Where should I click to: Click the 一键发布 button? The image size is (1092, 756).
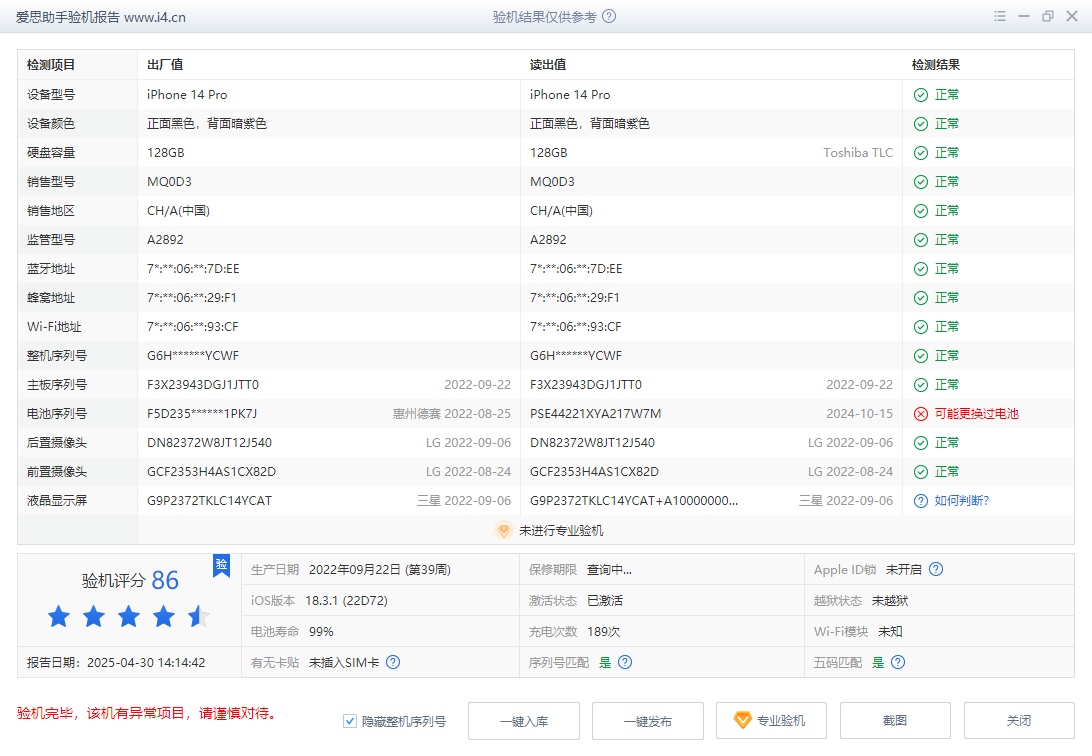pyautogui.click(x=648, y=721)
